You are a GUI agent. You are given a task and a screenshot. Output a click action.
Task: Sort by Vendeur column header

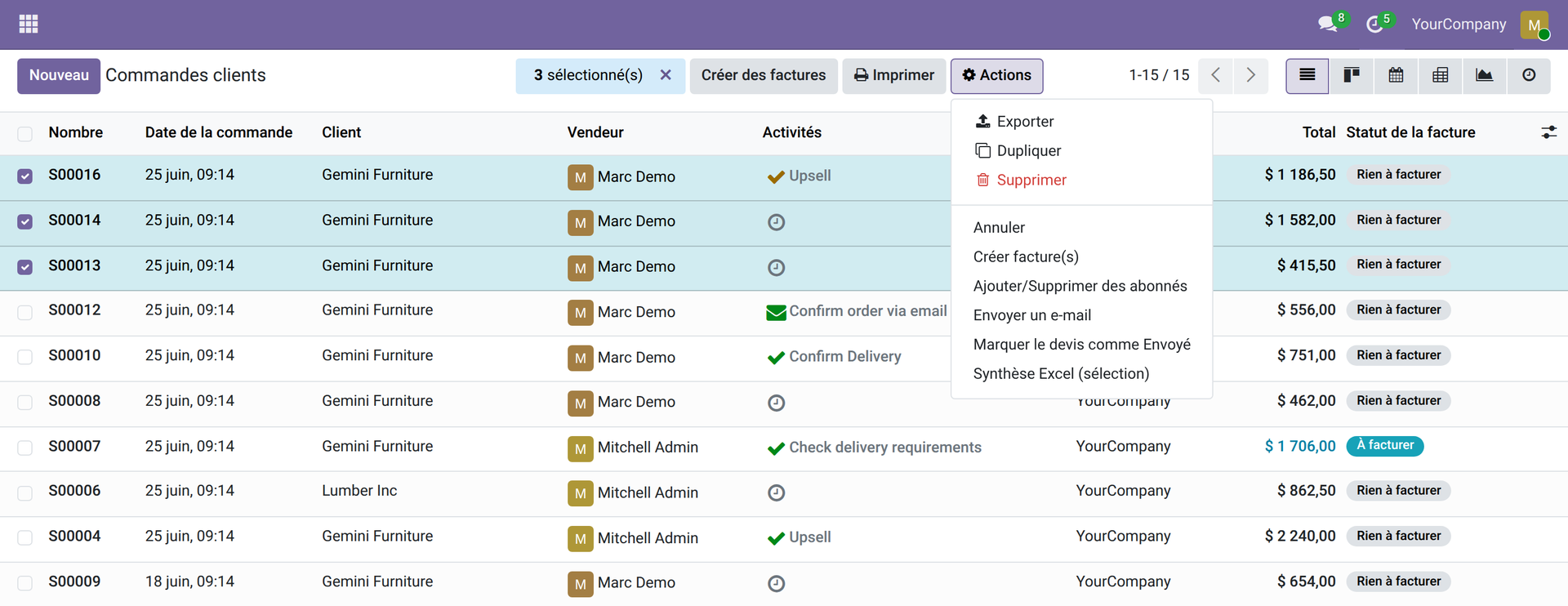coord(595,132)
